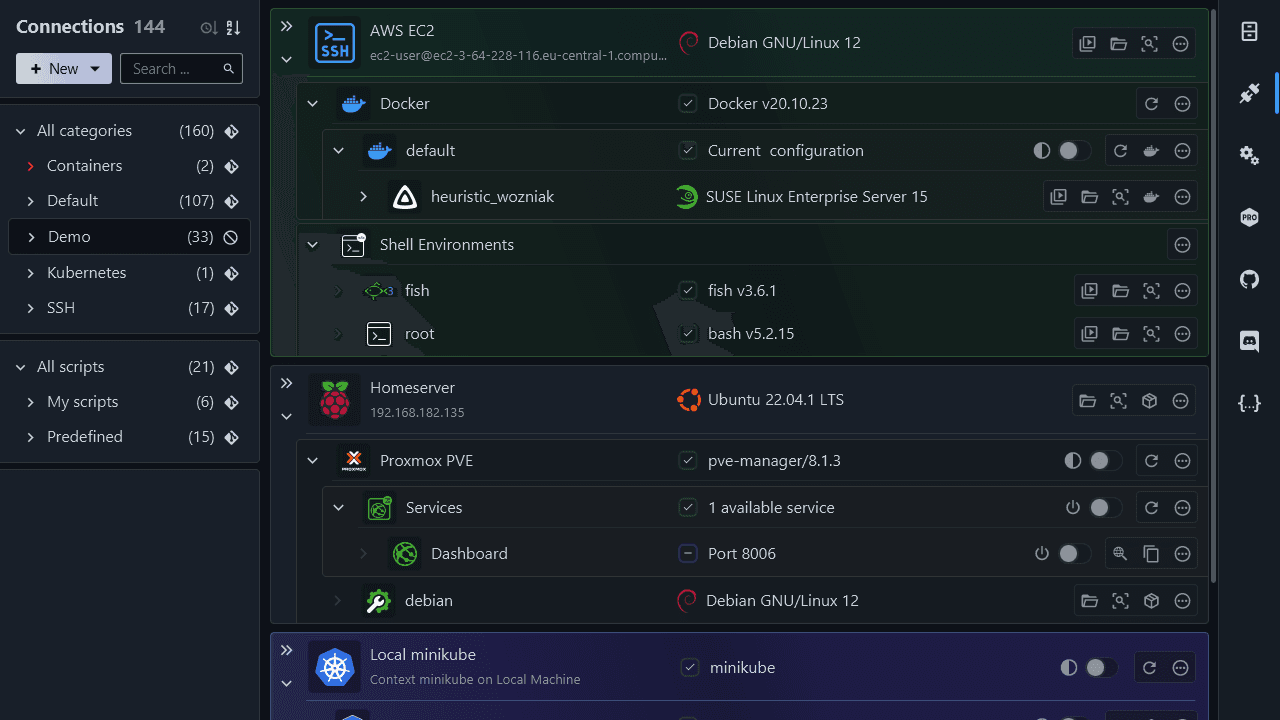Open Dashboard in web browser
The height and width of the screenshot is (720, 1280).
pos(1120,554)
